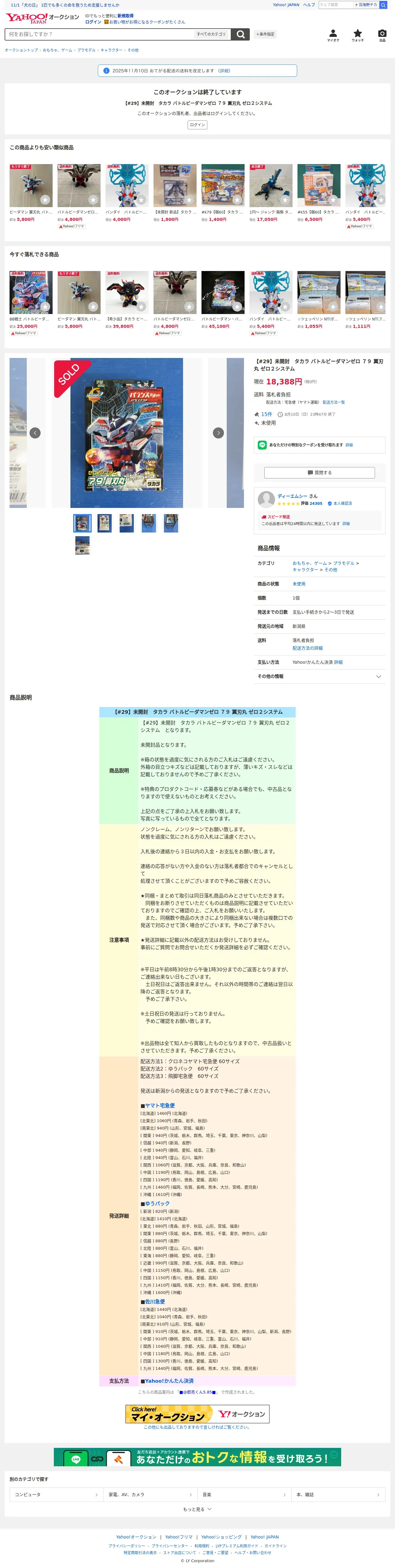Open the ウォッチ star icon in header
Viewport: 395px width, 1568px height.
[x=358, y=35]
